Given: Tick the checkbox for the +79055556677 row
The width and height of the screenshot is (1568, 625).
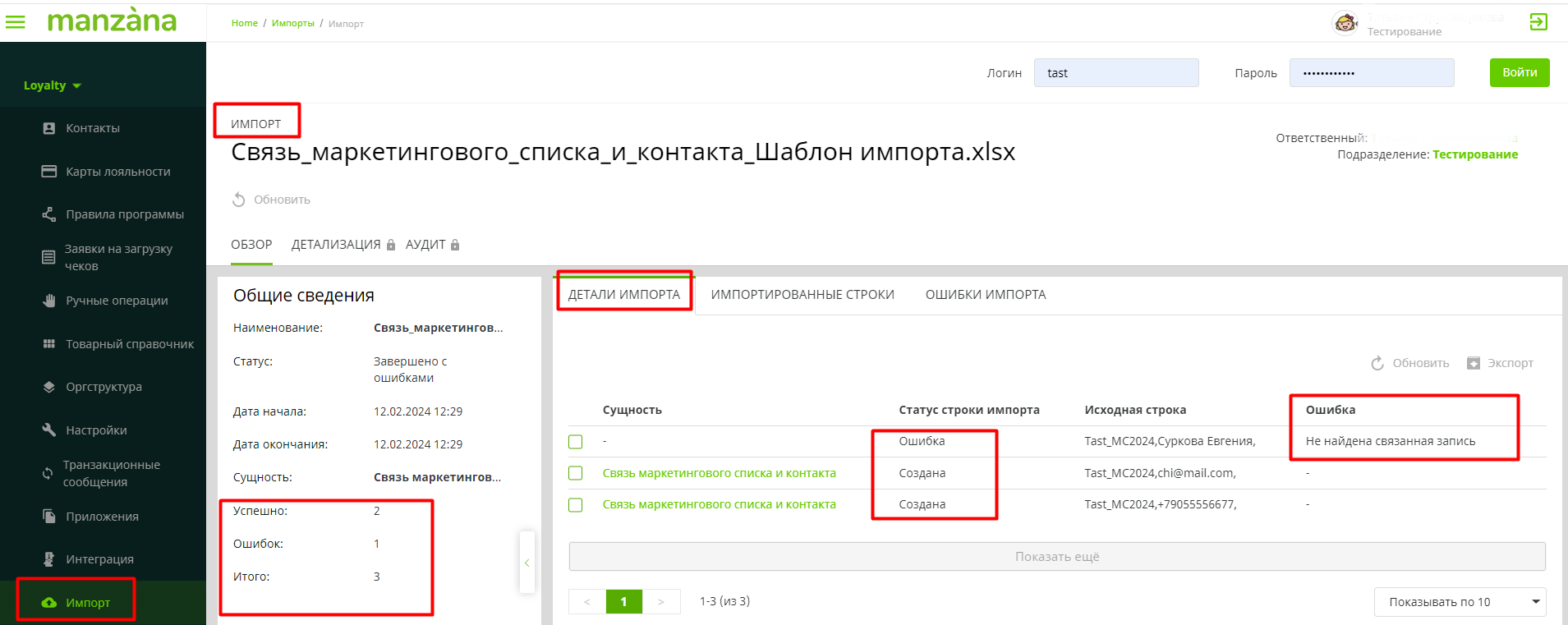Looking at the screenshot, I should tap(576, 504).
